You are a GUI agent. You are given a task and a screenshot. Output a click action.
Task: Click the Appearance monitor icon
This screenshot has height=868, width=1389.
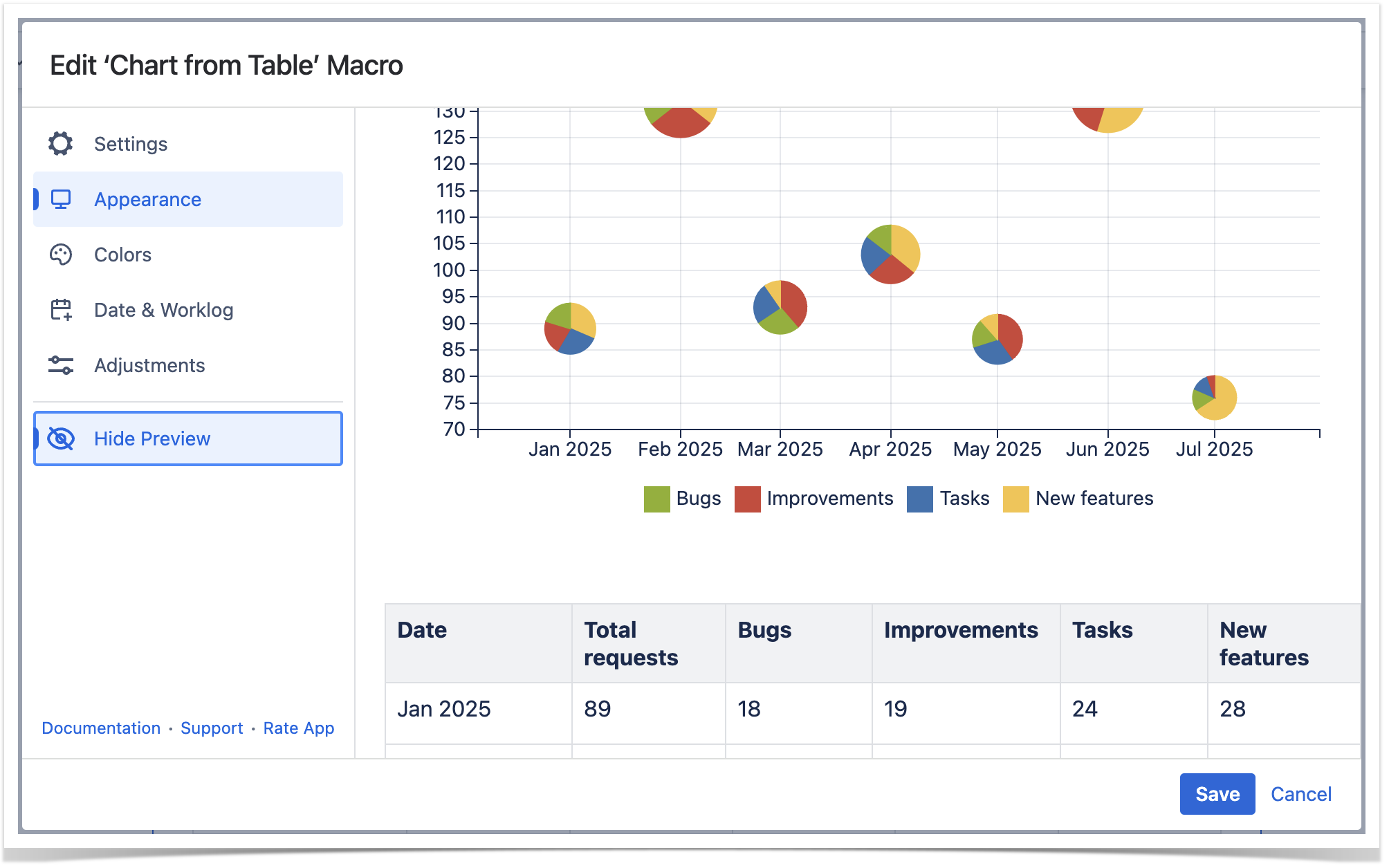(61, 199)
